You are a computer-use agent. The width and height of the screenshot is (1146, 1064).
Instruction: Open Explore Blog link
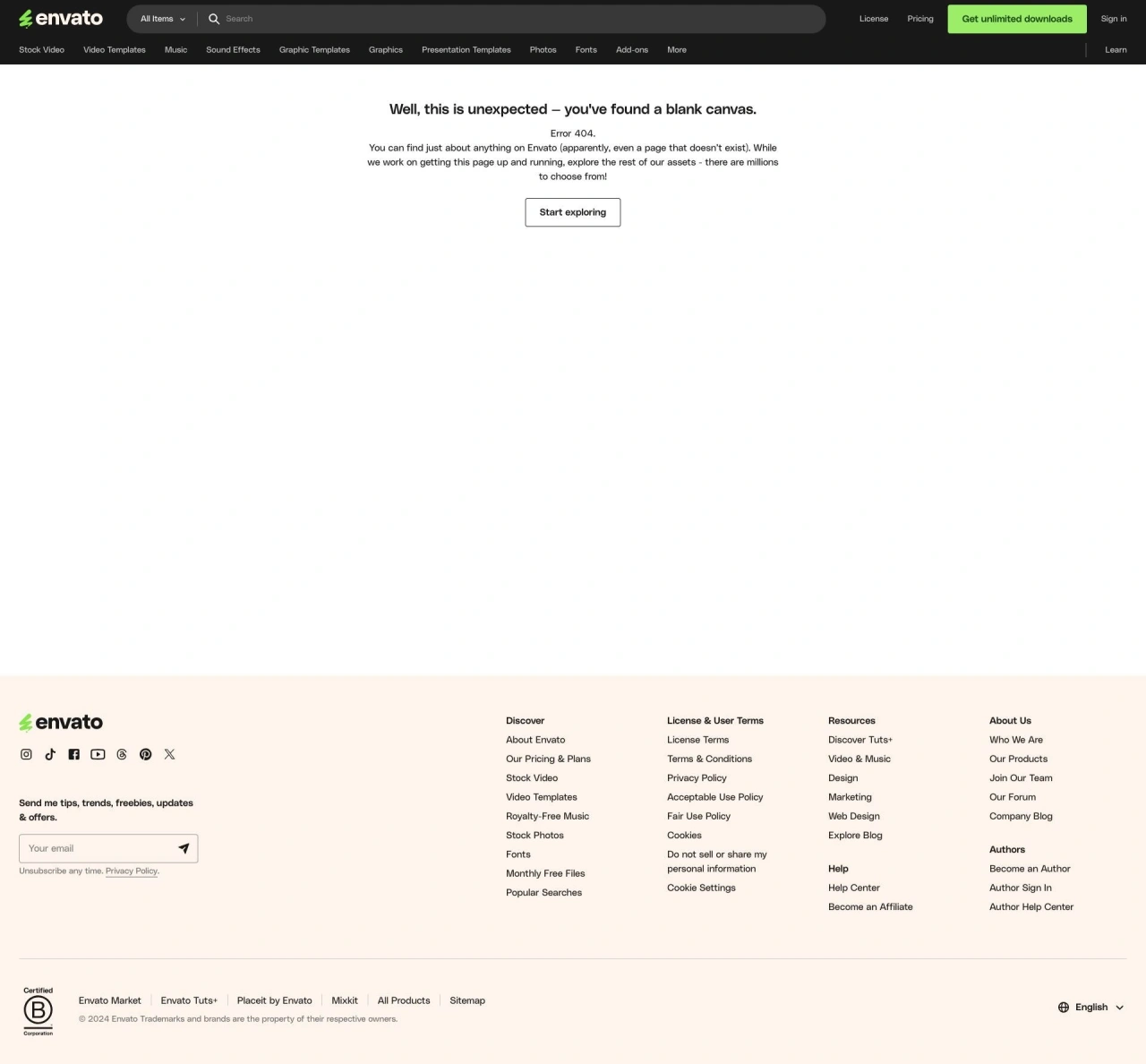[855, 835]
